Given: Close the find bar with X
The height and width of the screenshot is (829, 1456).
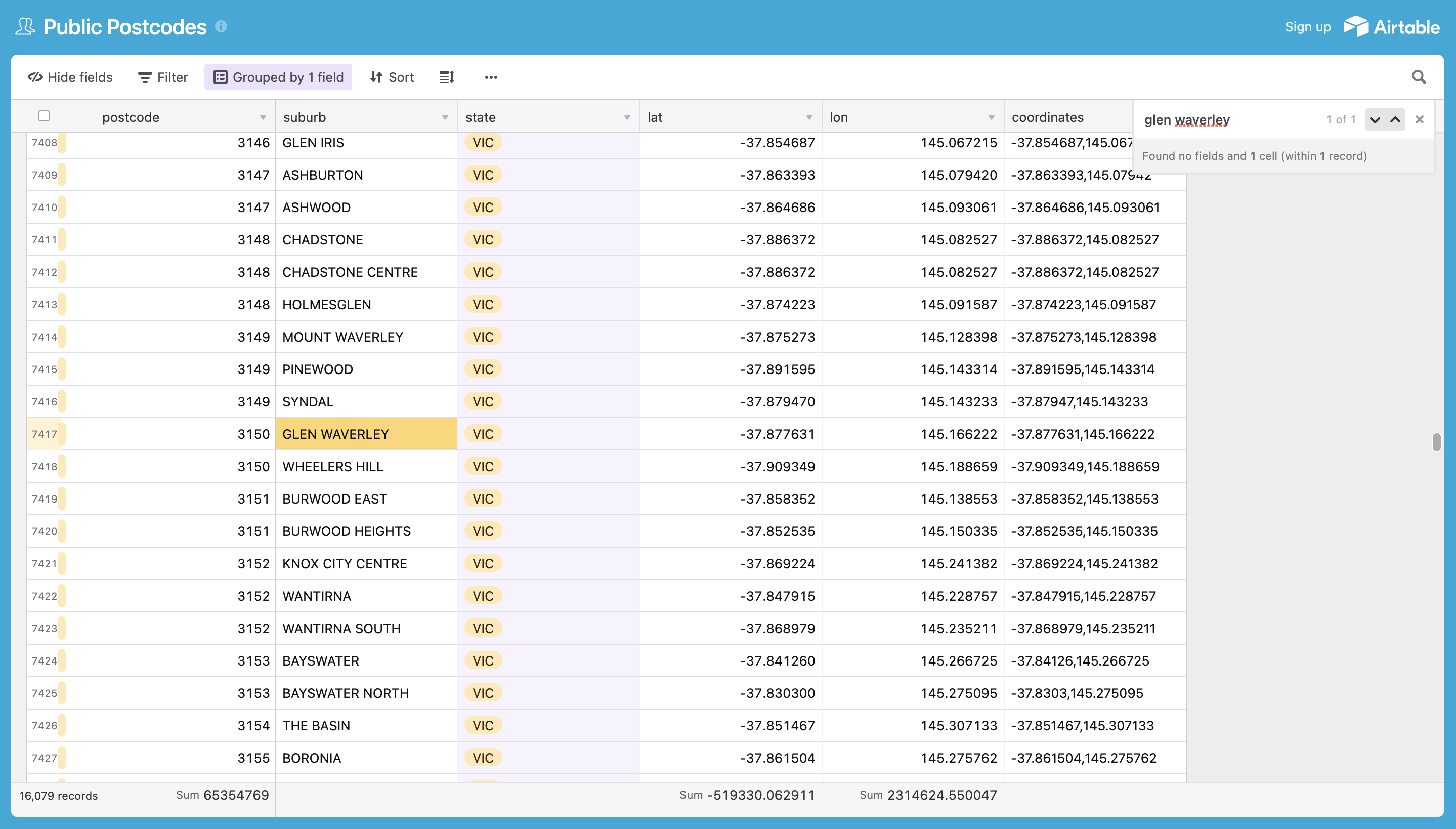Looking at the screenshot, I should pos(1420,119).
